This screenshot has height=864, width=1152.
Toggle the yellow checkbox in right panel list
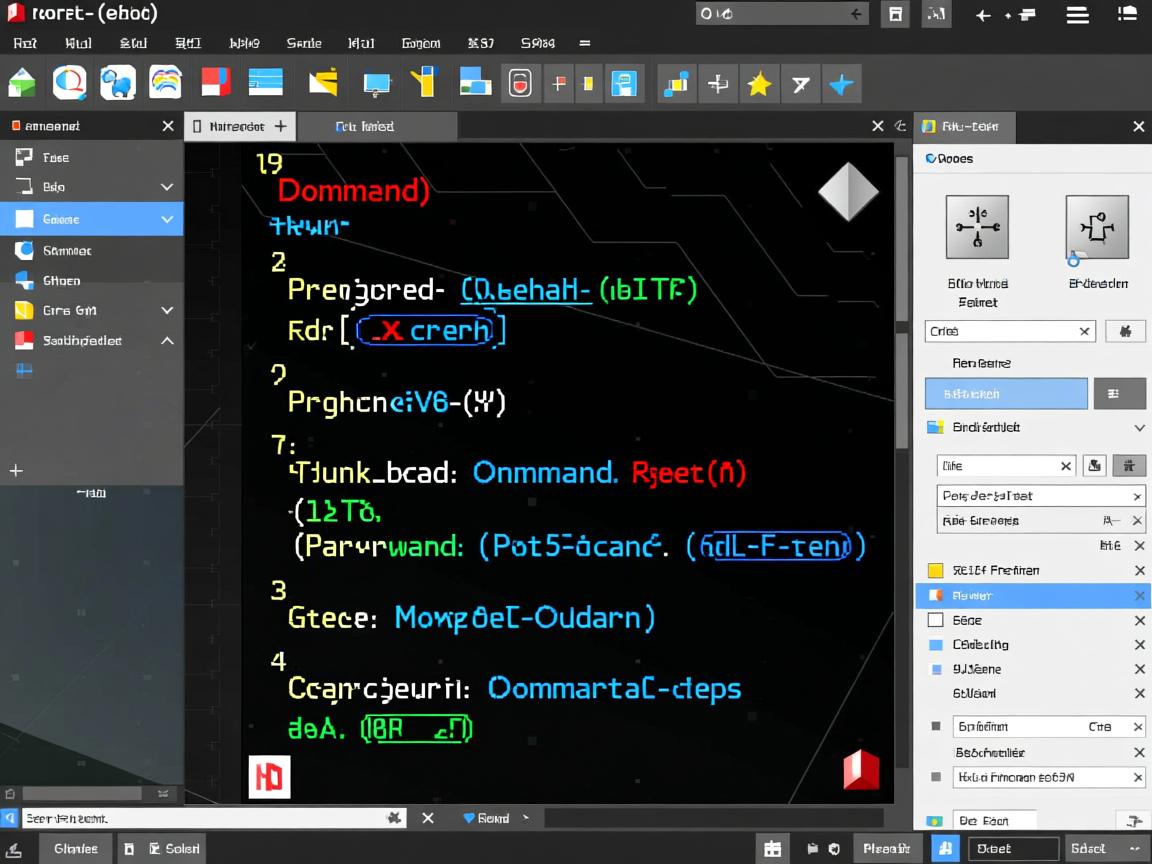click(x=936, y=570)
